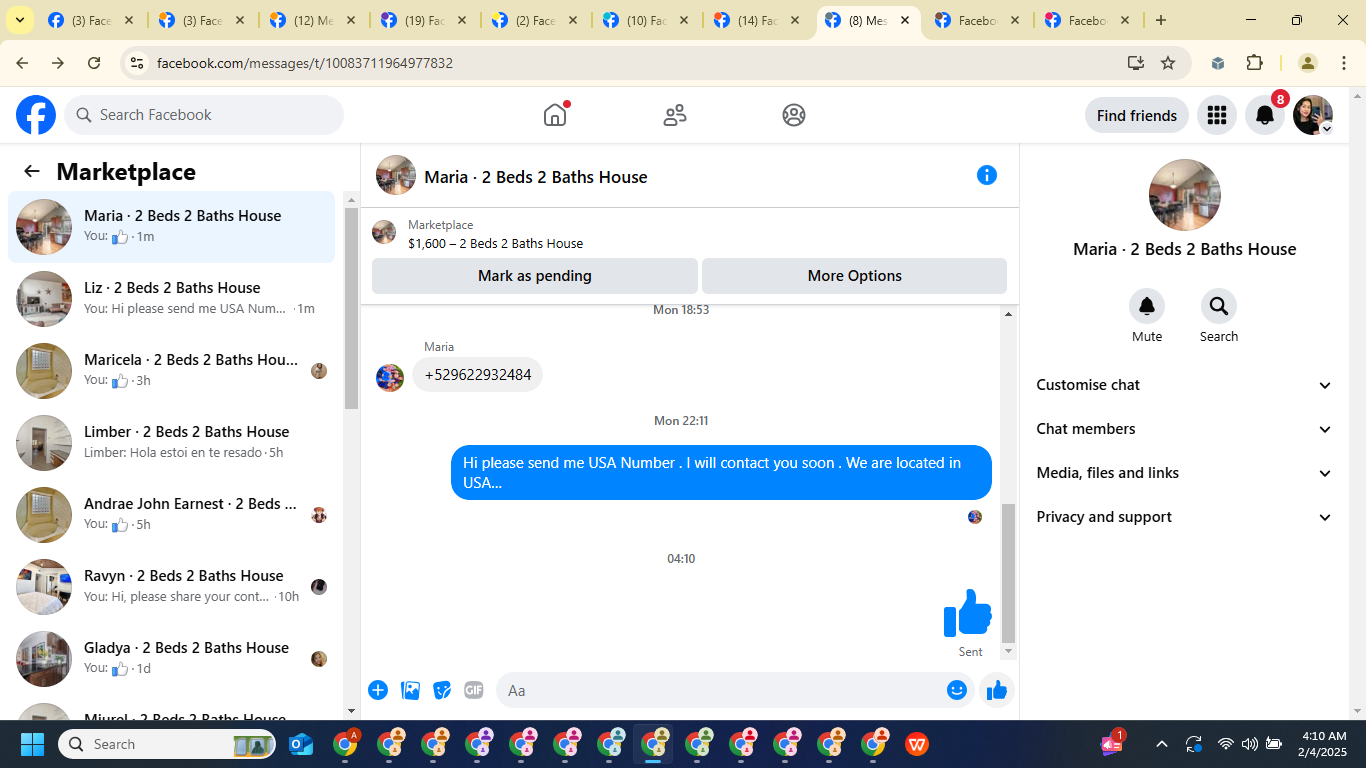Click the conversation list scrollbar

point(351,308)
